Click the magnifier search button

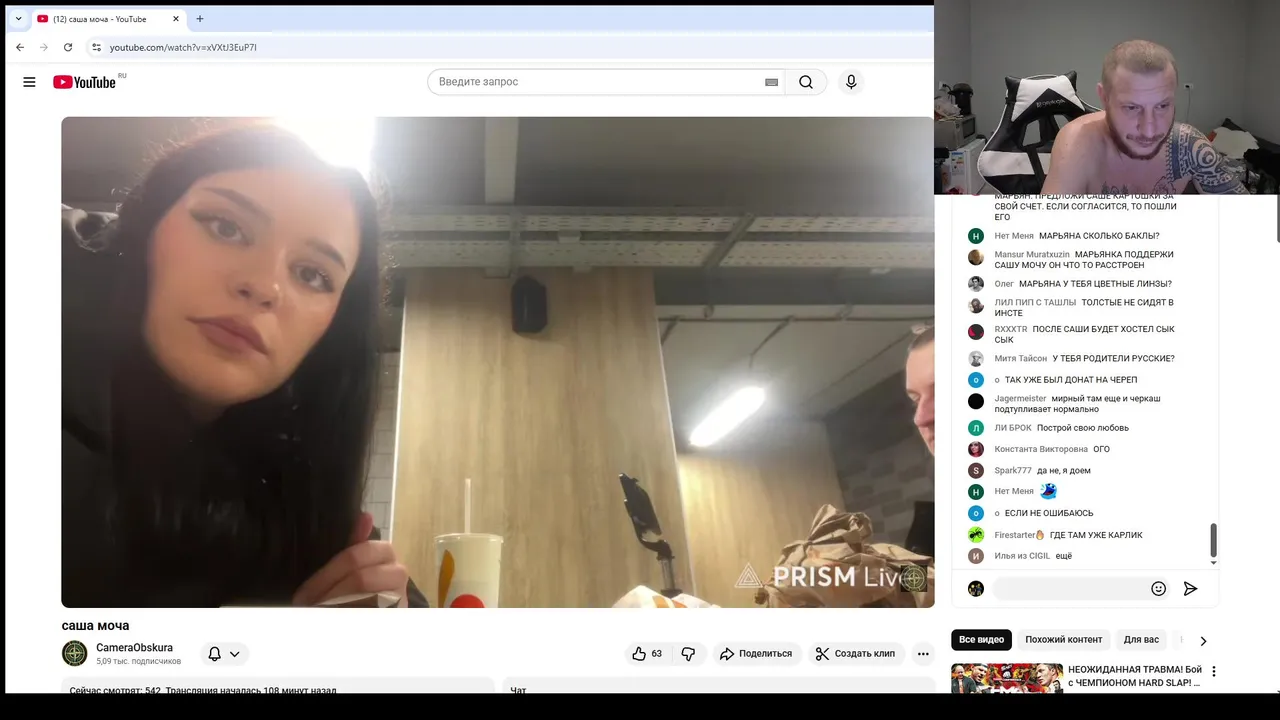tap(806, 82)
